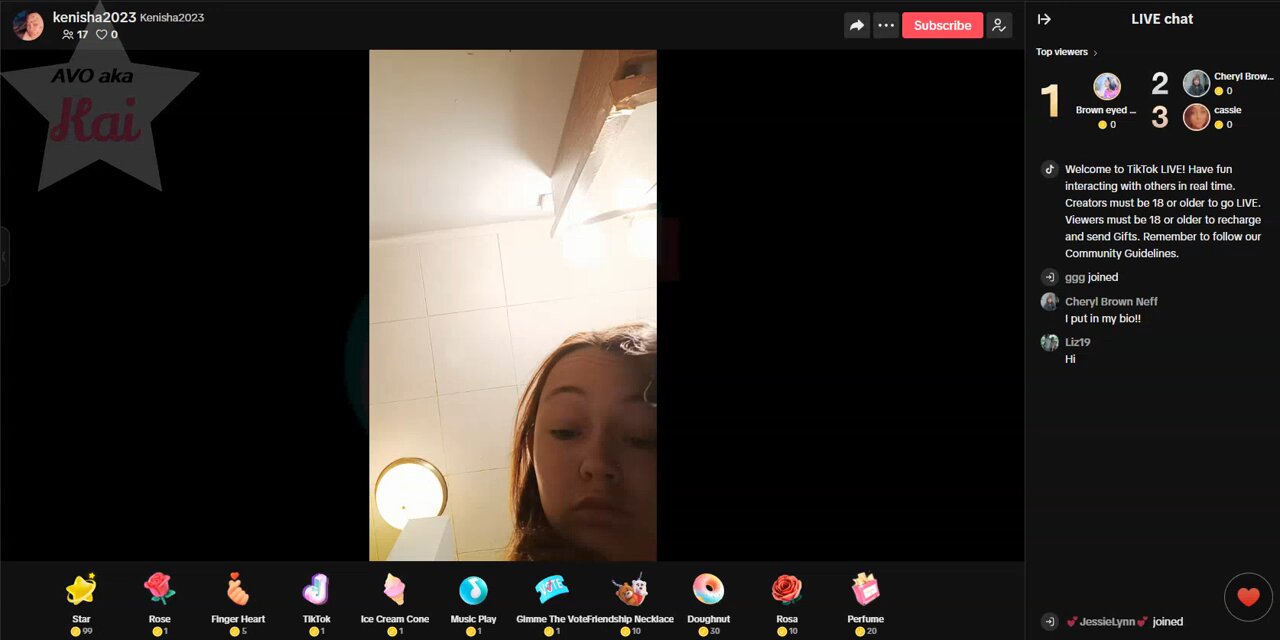Viewport: 1280px width, 640px height.
Task: Open the three-dot more options menu
Action: (x=886, y=25)
